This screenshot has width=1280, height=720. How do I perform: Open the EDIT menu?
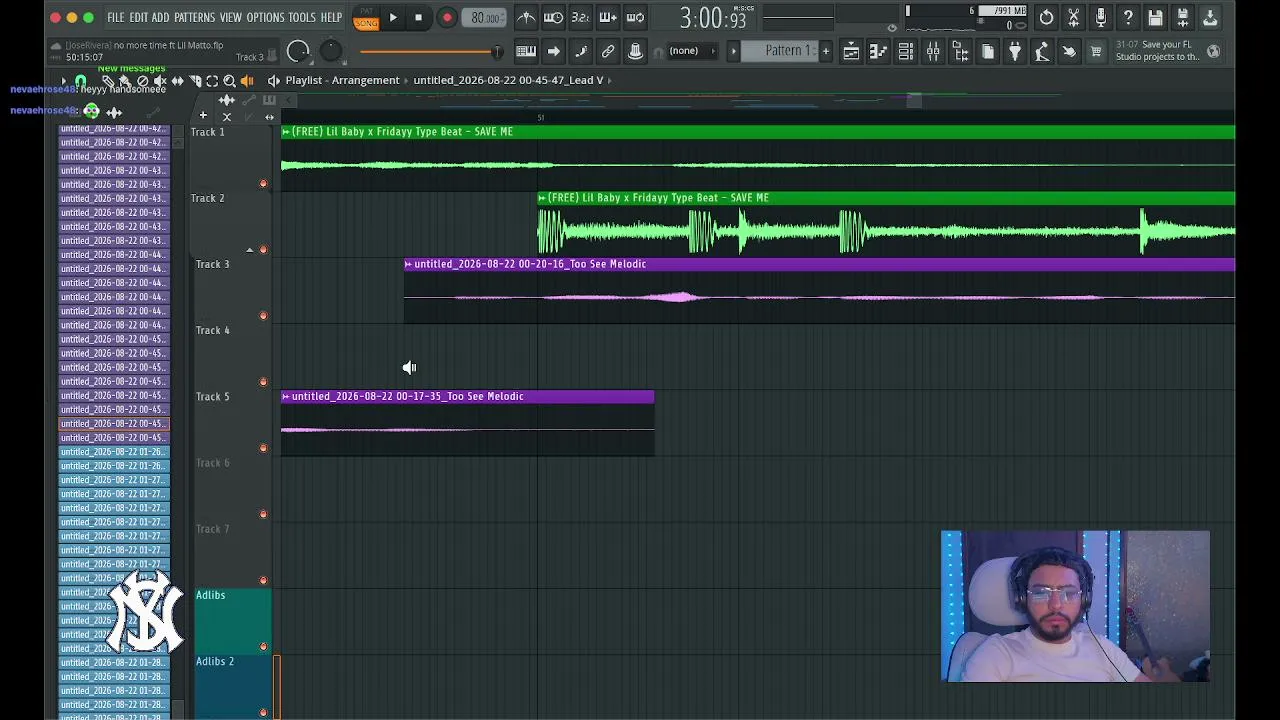point(138,18)
